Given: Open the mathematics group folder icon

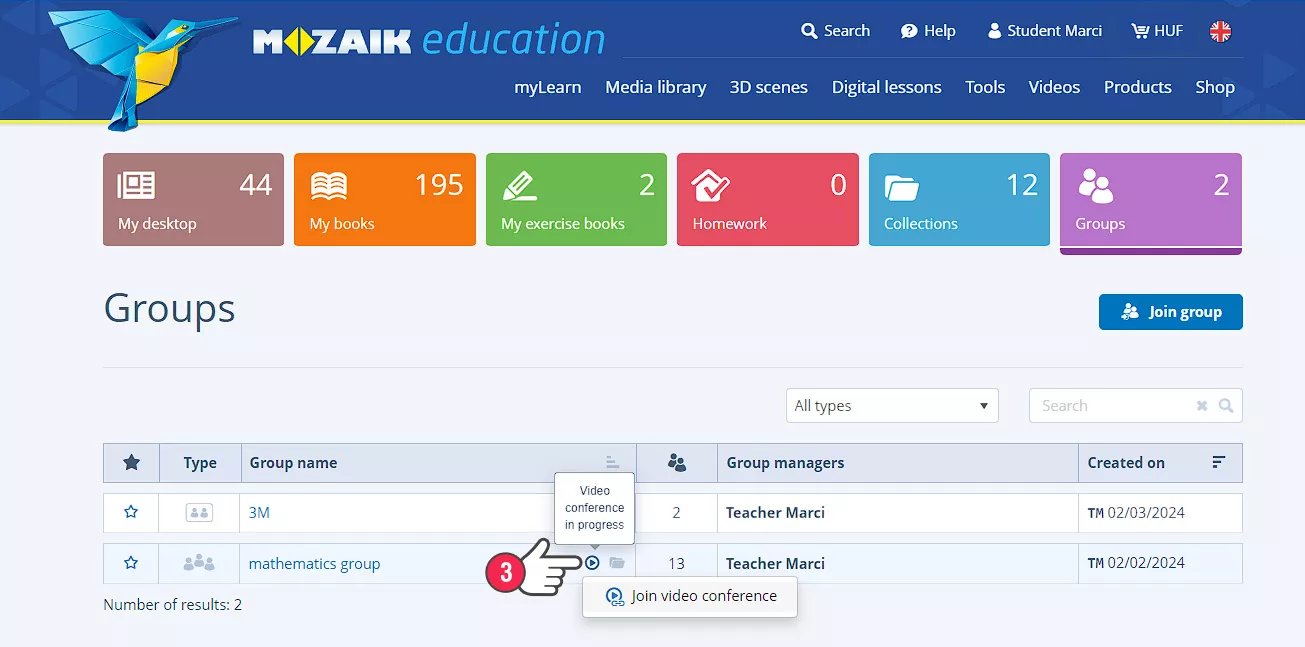Looking at the screenshot, I should pyautogui.click(x=617, y=563).
